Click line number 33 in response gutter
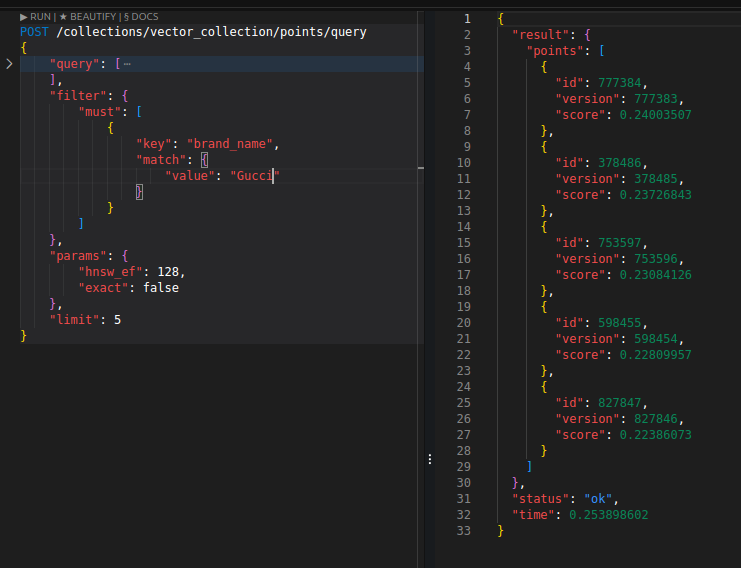 [463, 531]
